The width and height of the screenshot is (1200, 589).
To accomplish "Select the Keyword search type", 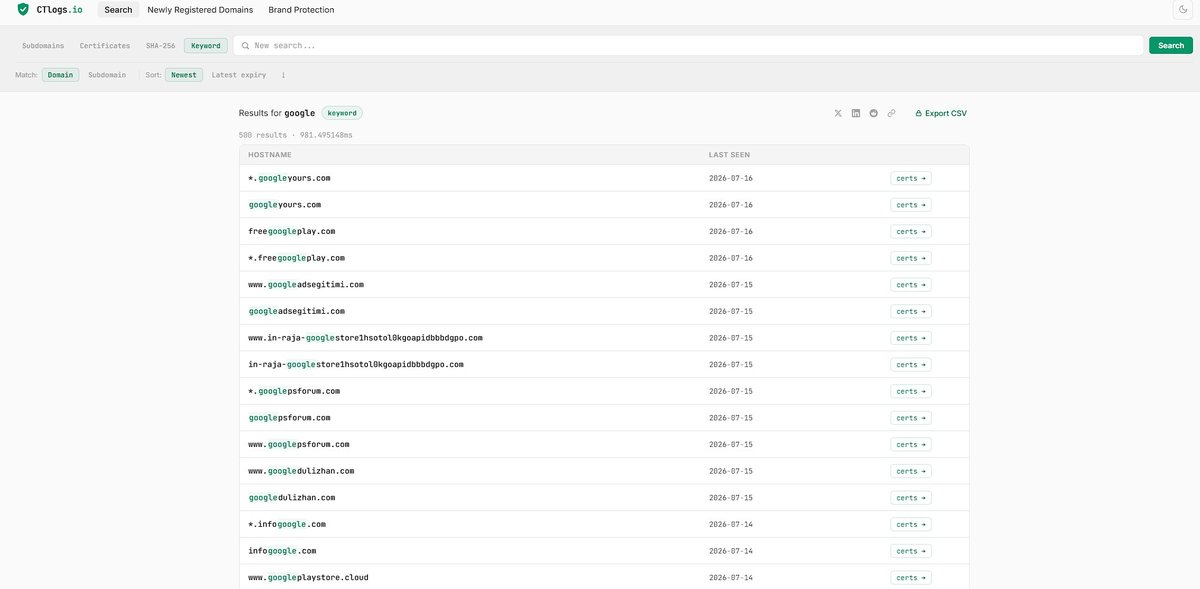I will 206,45.
